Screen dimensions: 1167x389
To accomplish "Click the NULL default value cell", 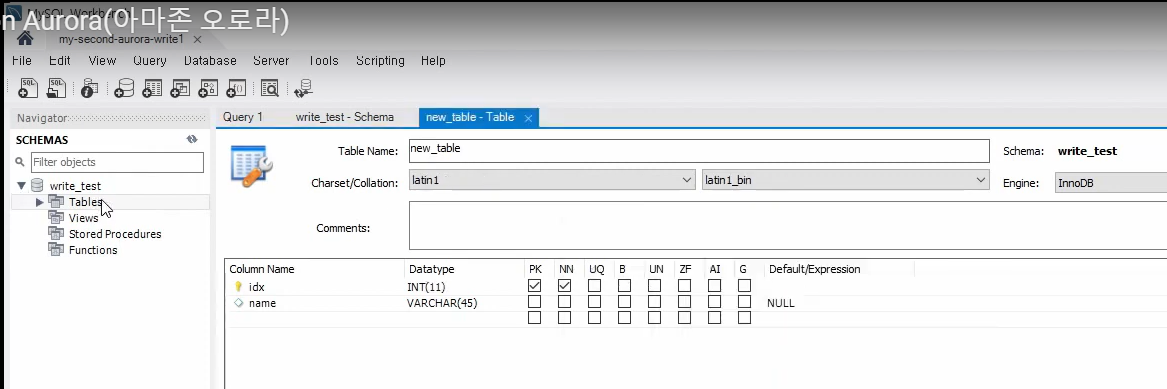I will click(x=780, y=303).
